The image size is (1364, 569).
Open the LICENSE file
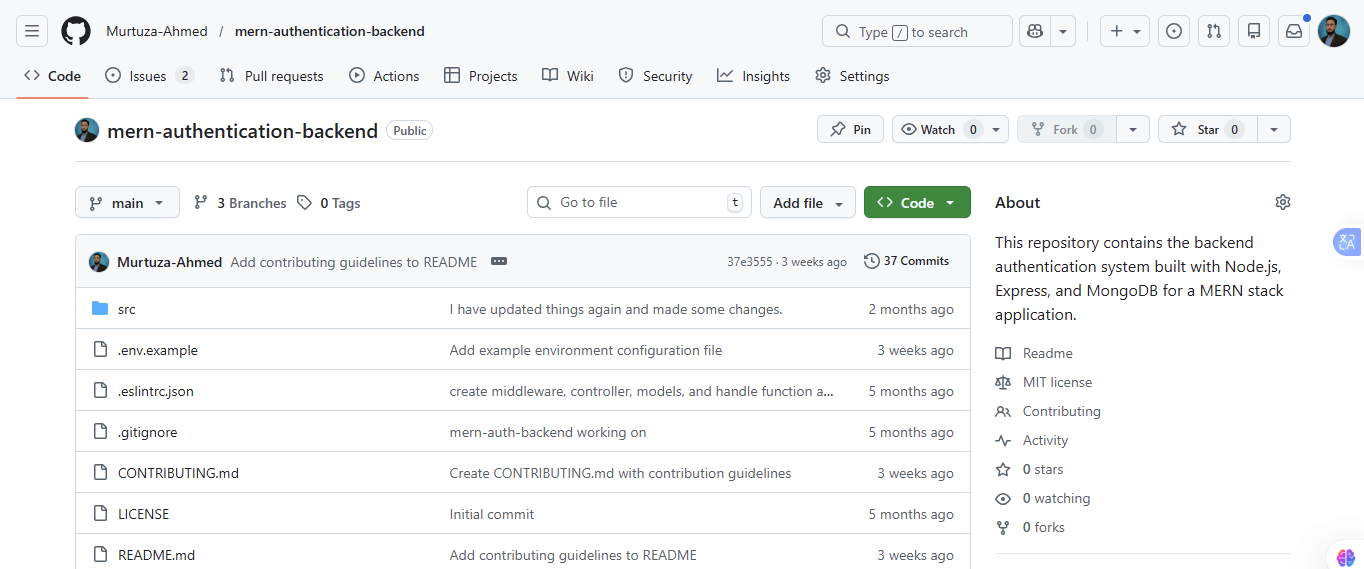(144, 514)
